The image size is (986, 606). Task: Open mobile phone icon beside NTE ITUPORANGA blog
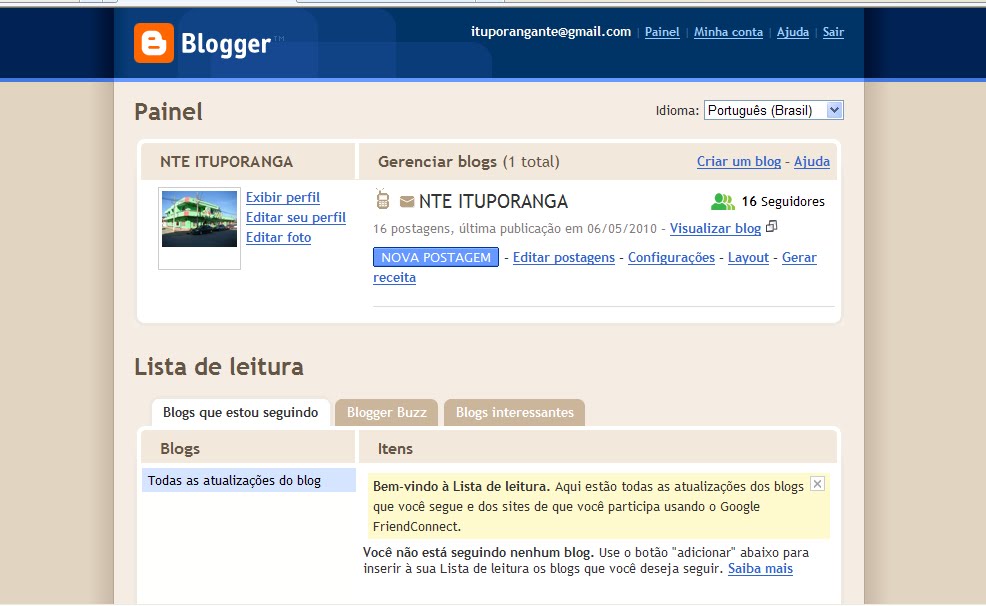coord(382,199)
